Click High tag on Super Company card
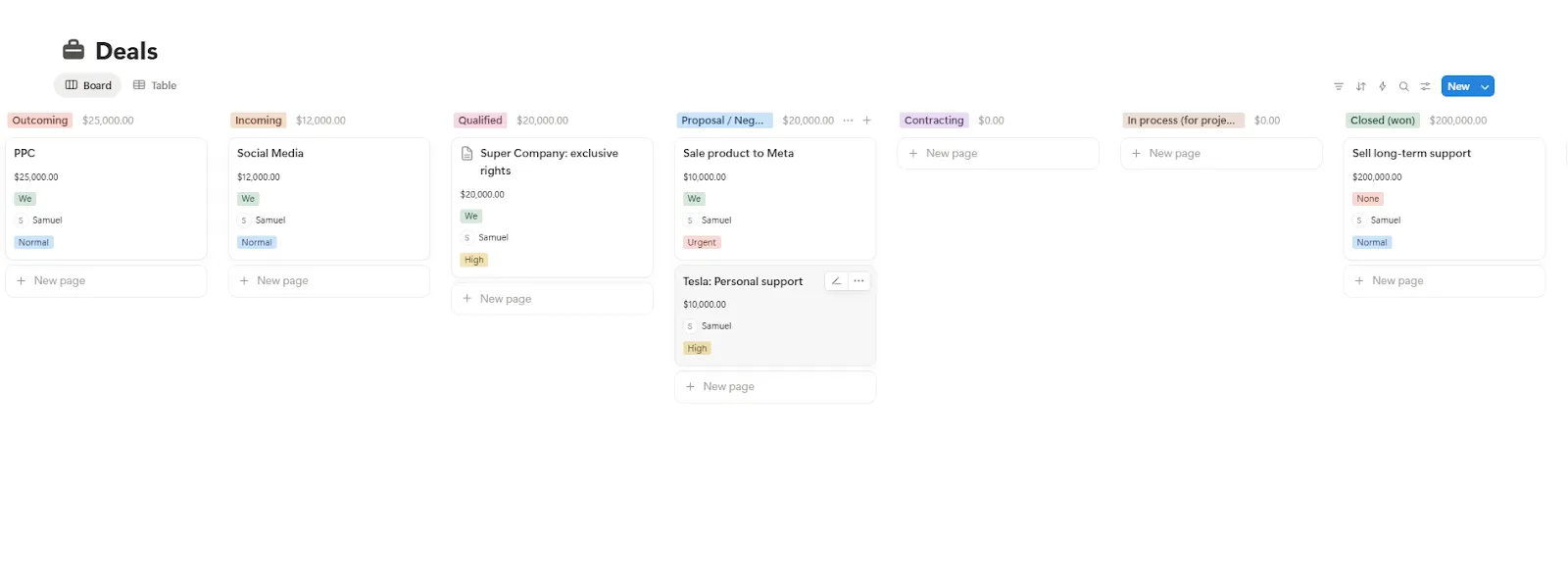This screenshot has width=1568, height=587. pos(474,261)
